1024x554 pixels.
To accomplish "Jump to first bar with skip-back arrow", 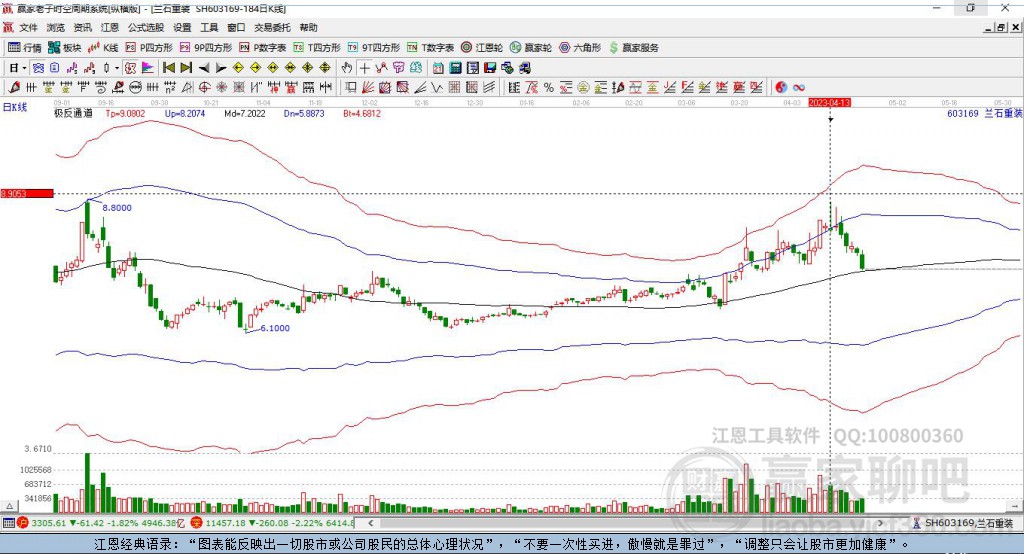I will point(169,68).
